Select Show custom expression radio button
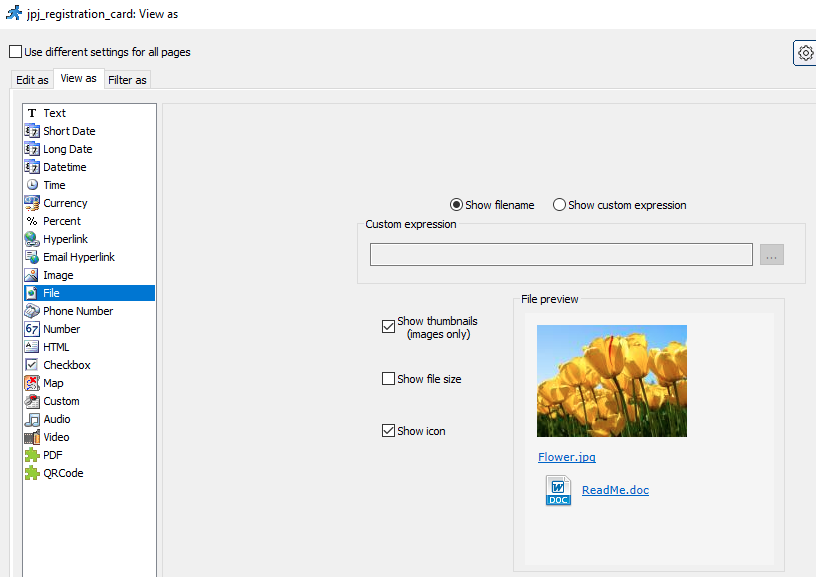 coord(559,205)
